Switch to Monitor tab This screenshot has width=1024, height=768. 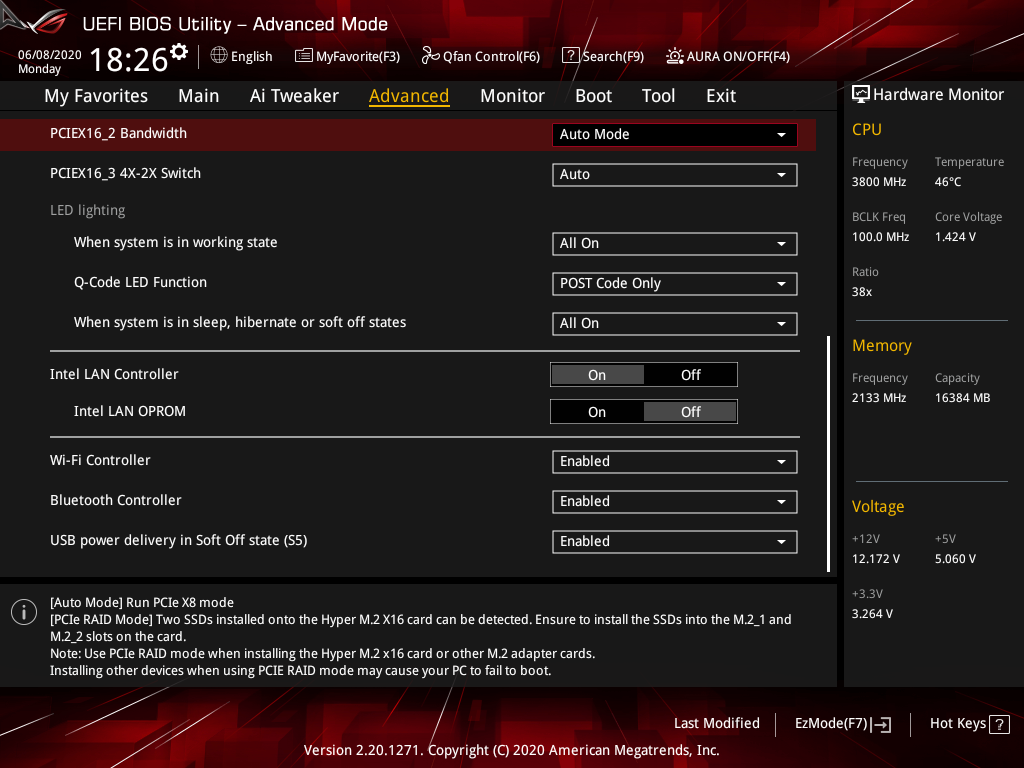pyautogui.click(x=512, y=96)
